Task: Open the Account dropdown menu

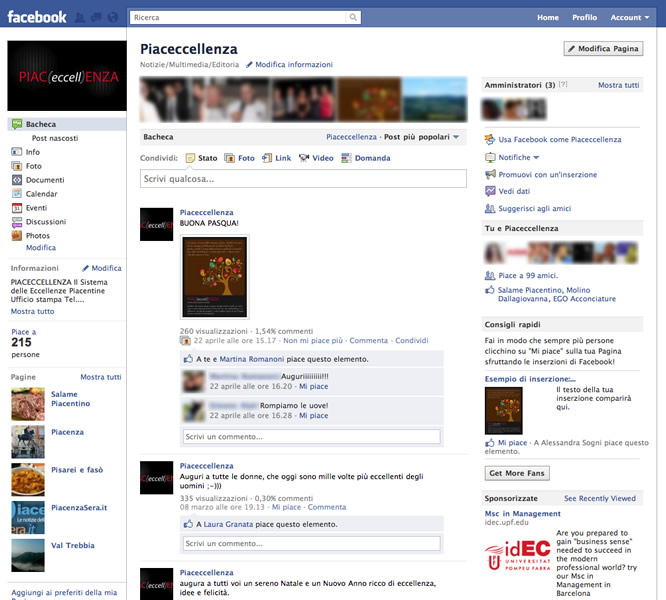Action: point(630,17)
